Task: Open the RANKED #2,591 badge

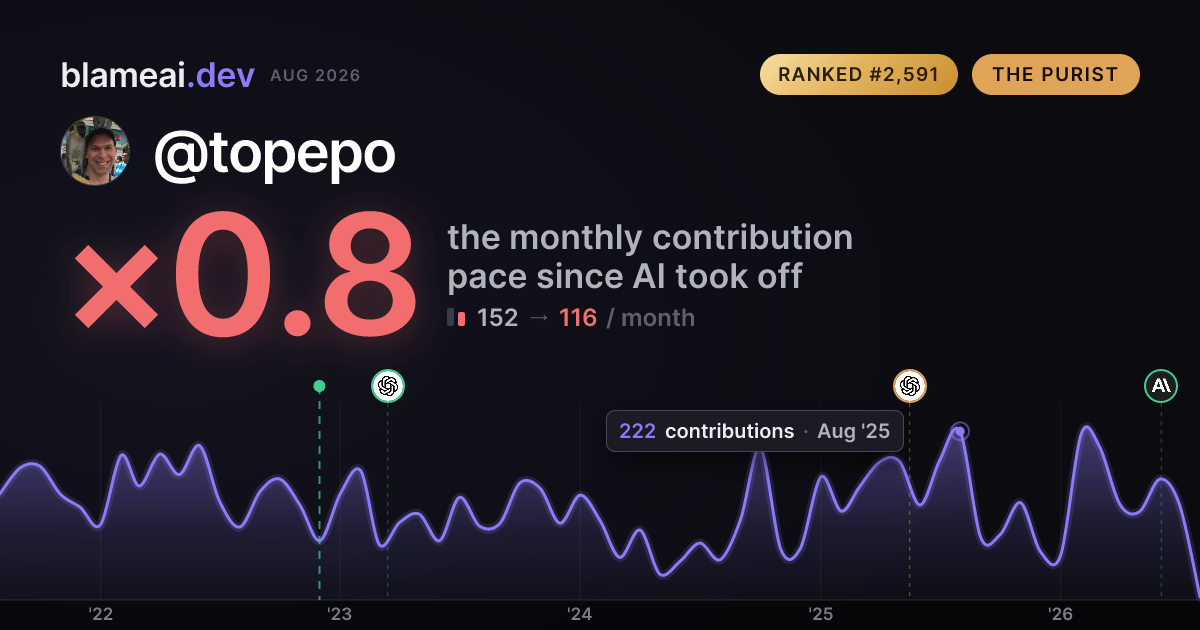Action: tap(859, 75)
